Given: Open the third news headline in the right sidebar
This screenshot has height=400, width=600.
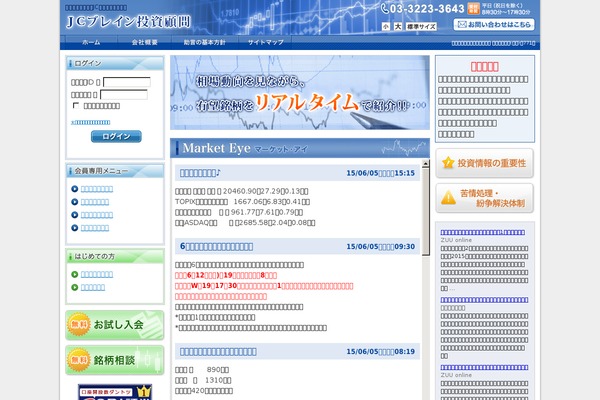Looking at the screenshot, I should [484, 367].
